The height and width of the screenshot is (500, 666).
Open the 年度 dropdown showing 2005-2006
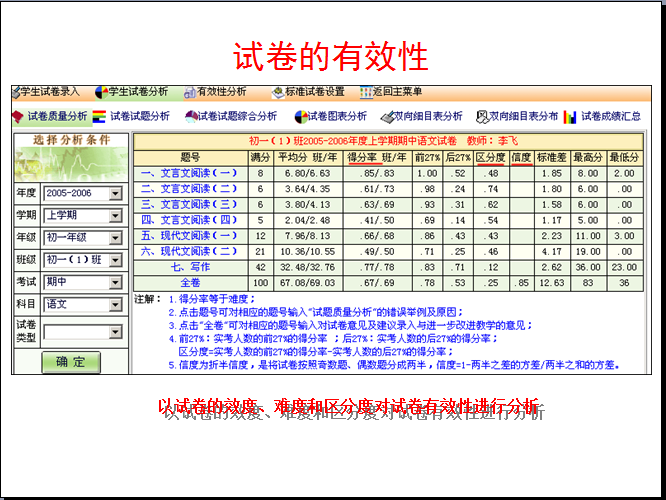[114, 193]
